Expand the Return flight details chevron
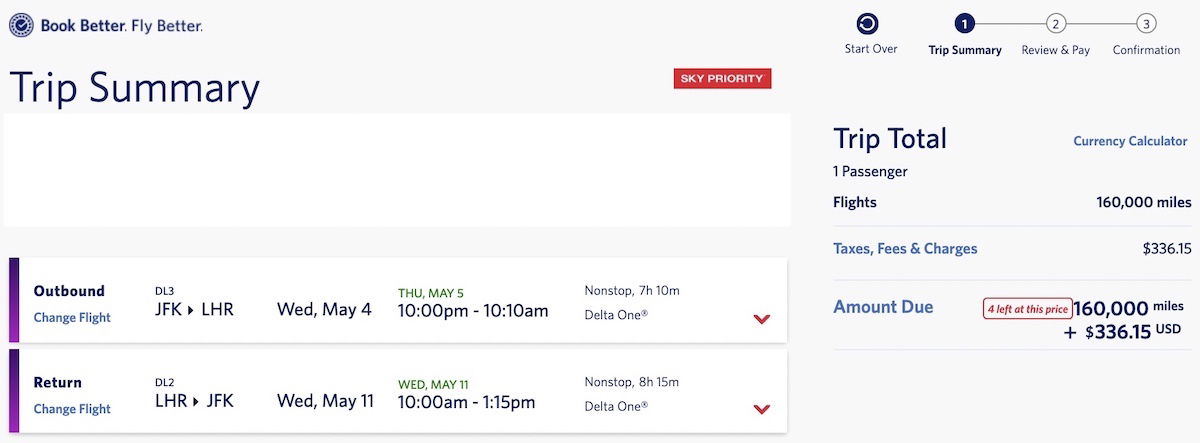1200x443 pixels. click(x=762, y=409)
